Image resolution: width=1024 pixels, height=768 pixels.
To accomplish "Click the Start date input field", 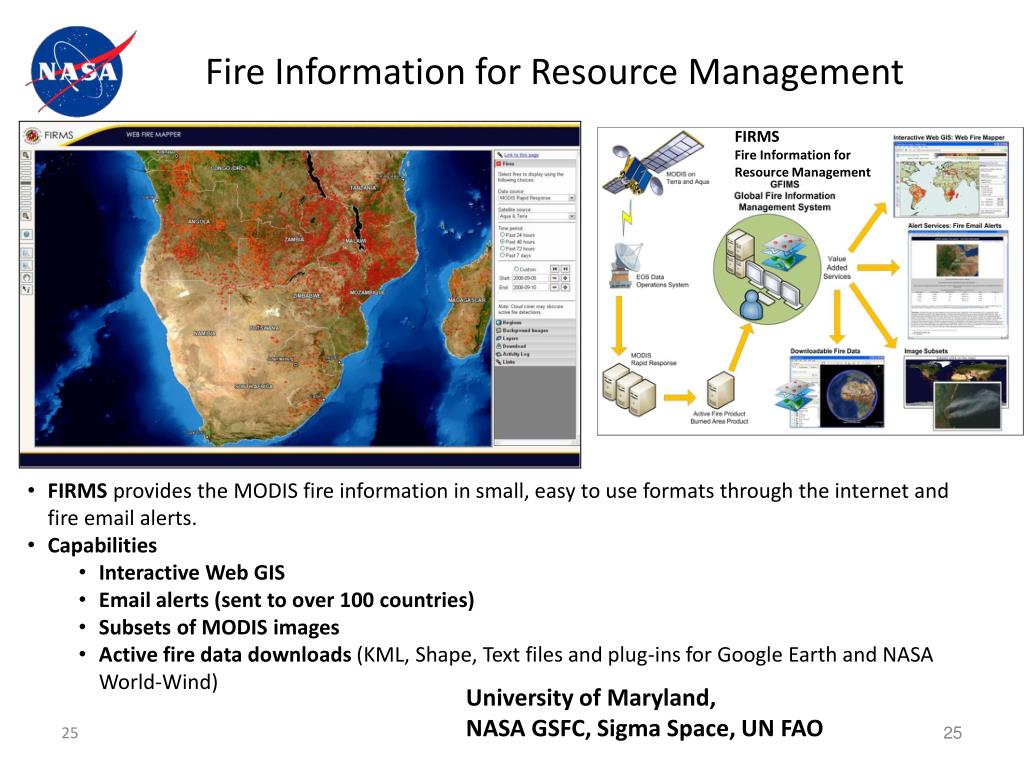I will [x=530, y=278].
